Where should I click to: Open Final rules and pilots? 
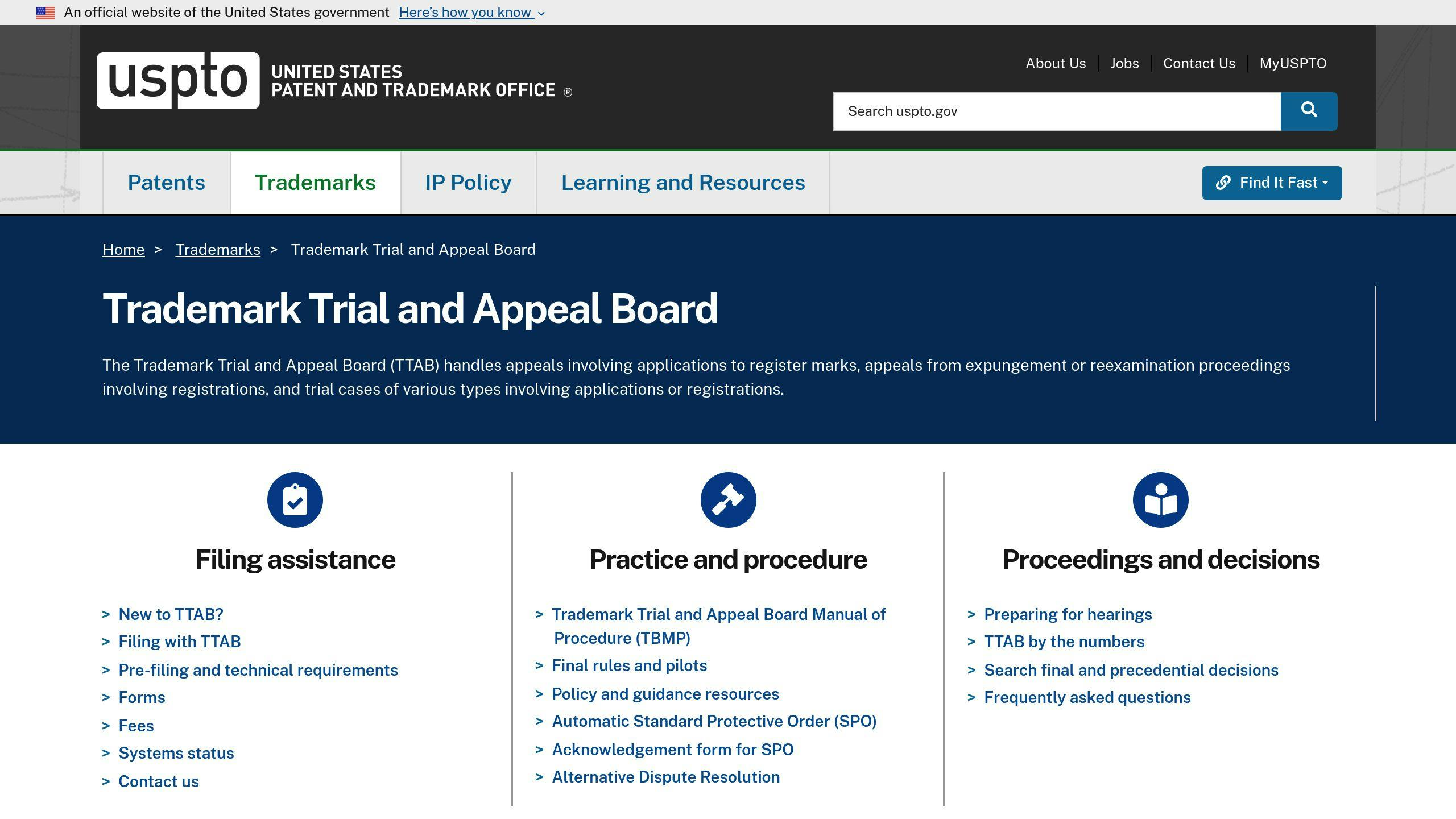[x=630, y=665]
